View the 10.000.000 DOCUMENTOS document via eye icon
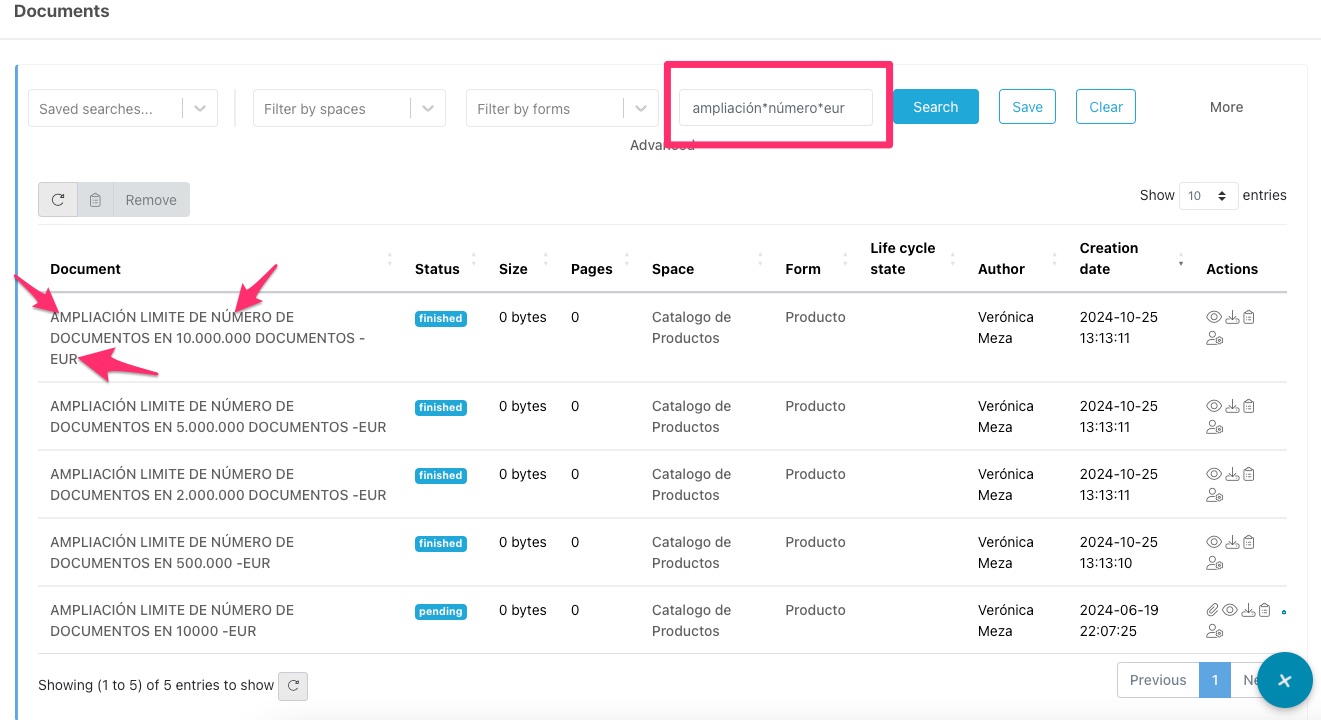This screenshot has height=720, width=1321. pos(1215,318)
